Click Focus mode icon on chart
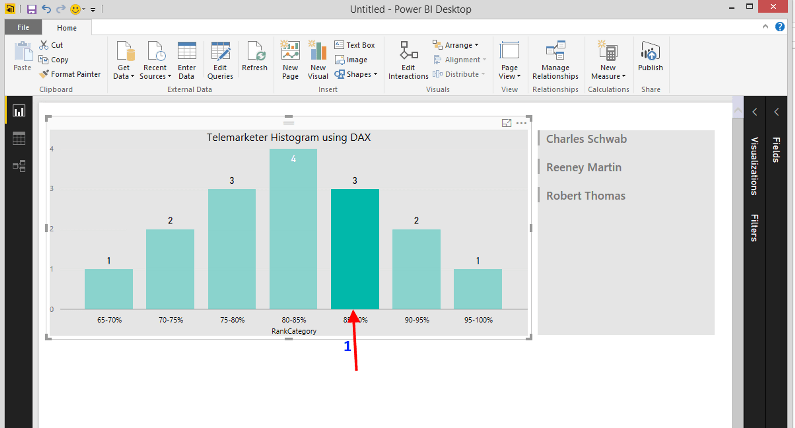This screenshot has height=428, width=795. (506, 123)
